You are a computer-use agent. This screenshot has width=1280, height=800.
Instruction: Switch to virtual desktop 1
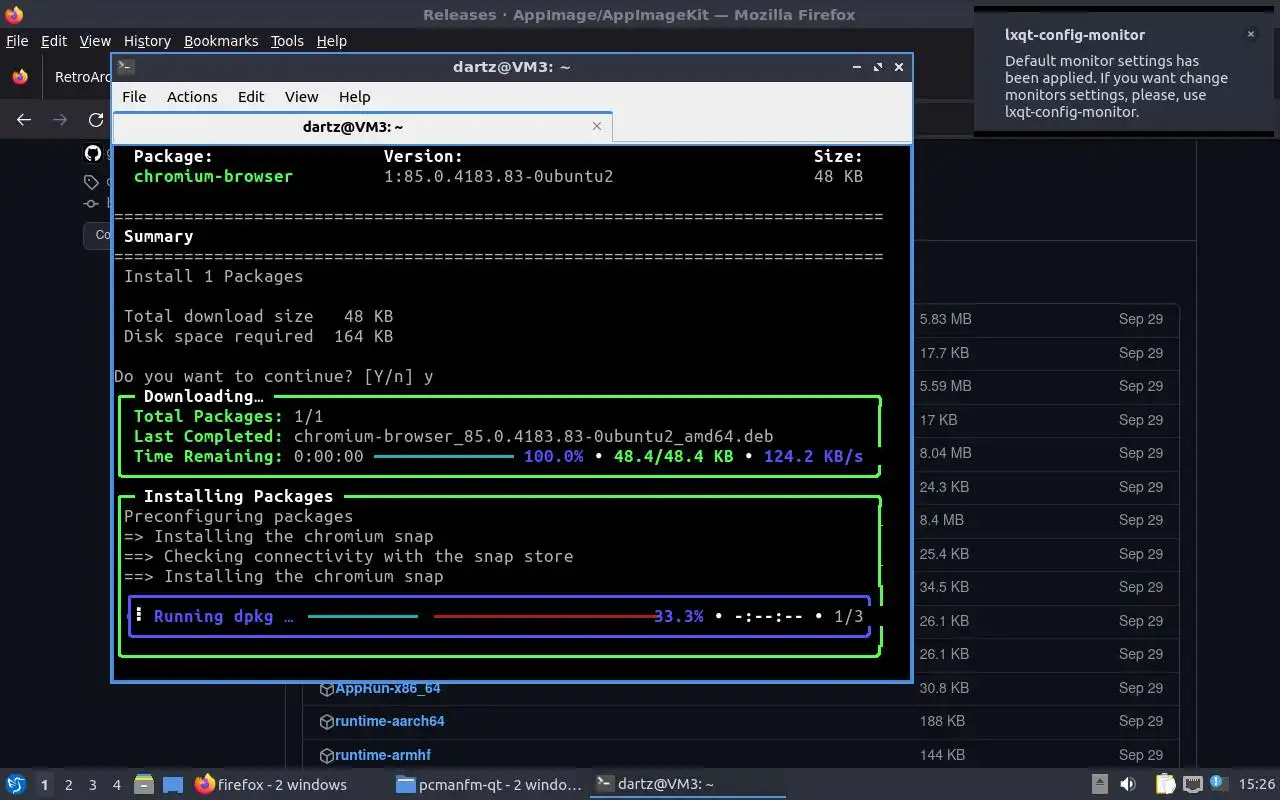click(44, 785)
